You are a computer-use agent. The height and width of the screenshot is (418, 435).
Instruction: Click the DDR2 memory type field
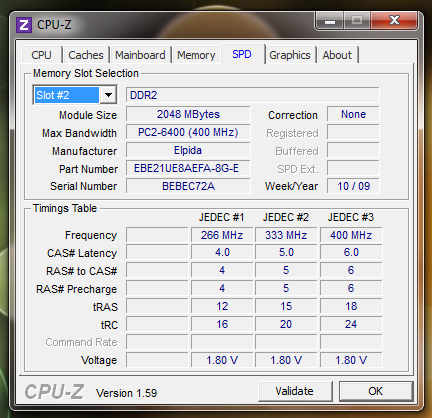[x=253, y=95]
